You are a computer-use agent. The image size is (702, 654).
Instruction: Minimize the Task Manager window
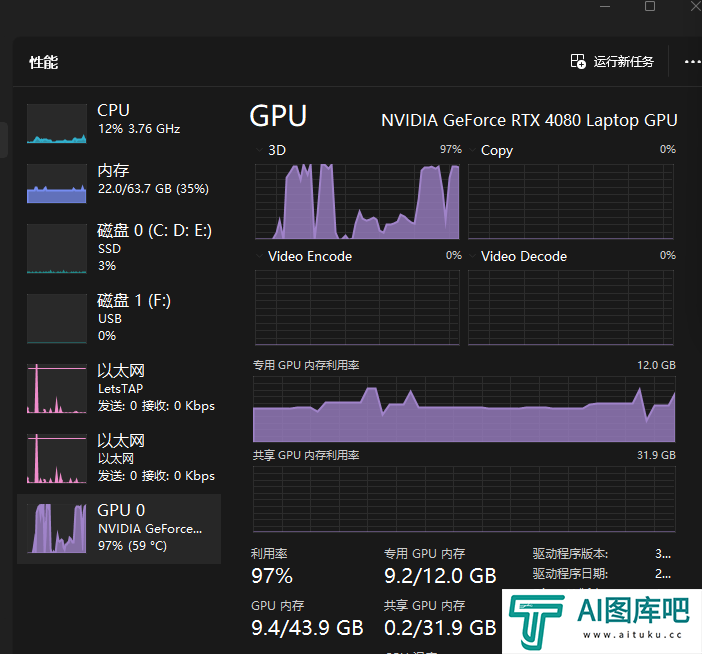coord(605,6)
